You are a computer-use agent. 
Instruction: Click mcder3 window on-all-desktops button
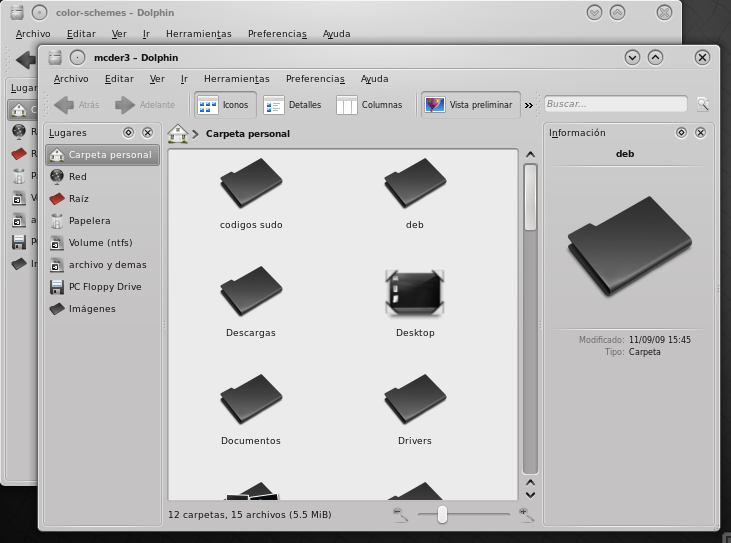click(77, 58)
